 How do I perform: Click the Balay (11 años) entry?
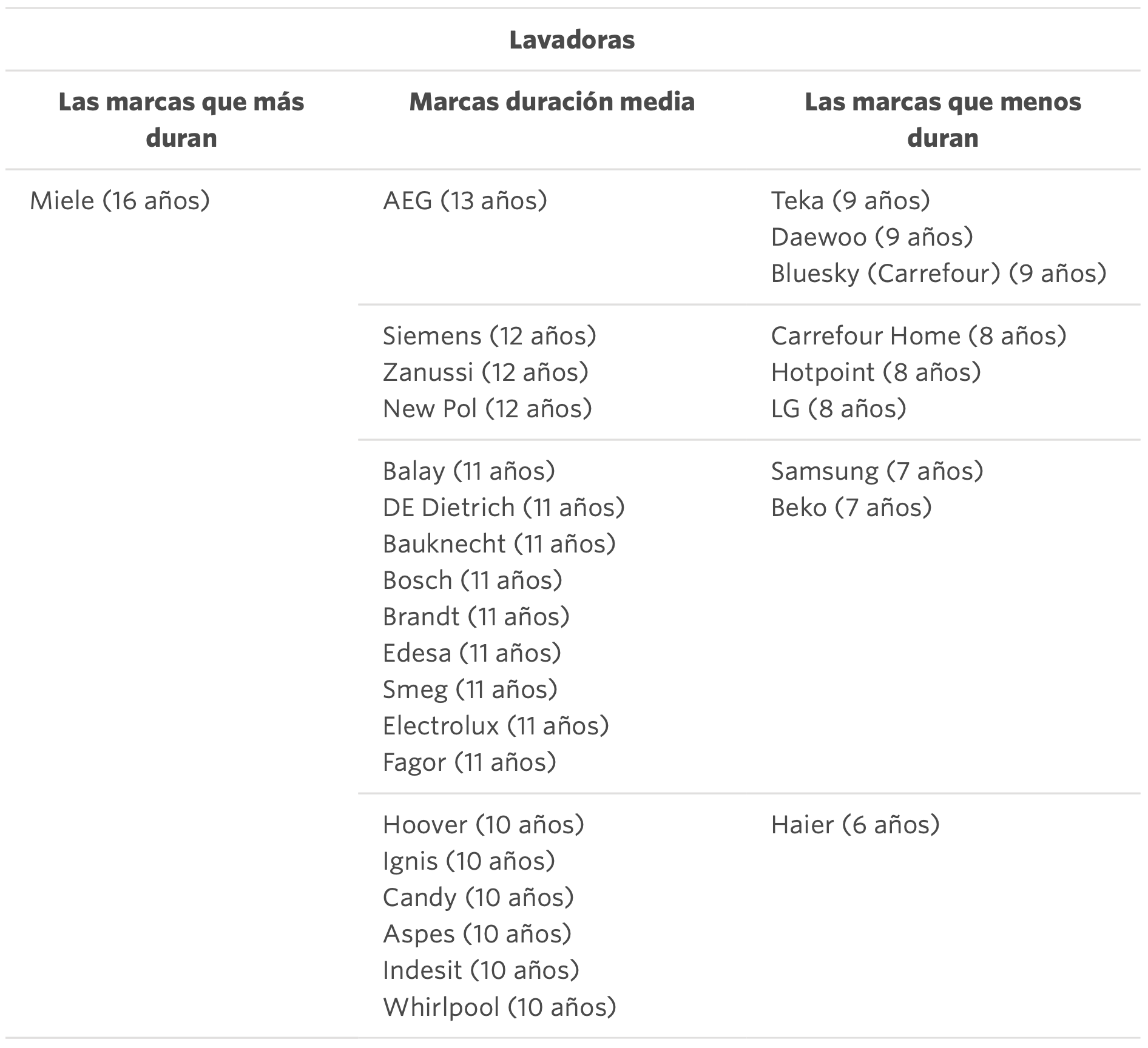pos(468,471)
